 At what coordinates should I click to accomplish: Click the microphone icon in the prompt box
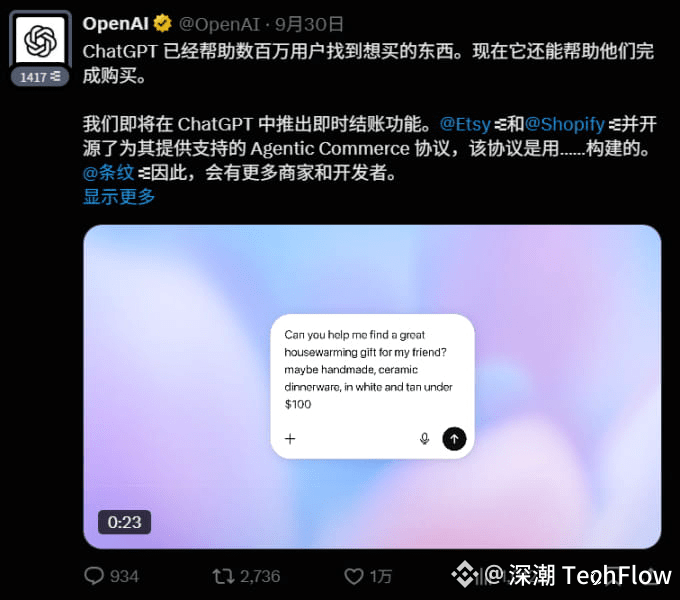pos(425,439)
